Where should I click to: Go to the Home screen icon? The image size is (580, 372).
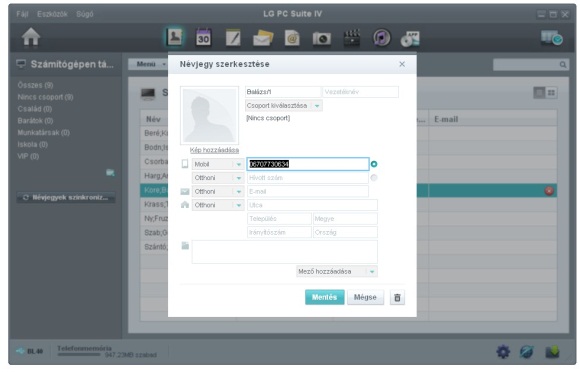pyautogui.click(x=31, y=37)
